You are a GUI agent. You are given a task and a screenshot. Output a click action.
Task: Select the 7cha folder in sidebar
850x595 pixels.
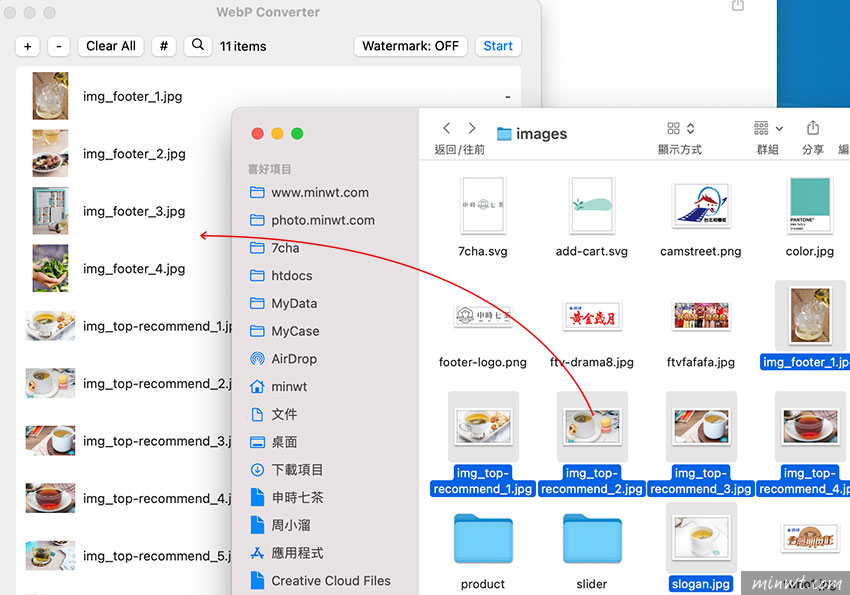(285, 248)
